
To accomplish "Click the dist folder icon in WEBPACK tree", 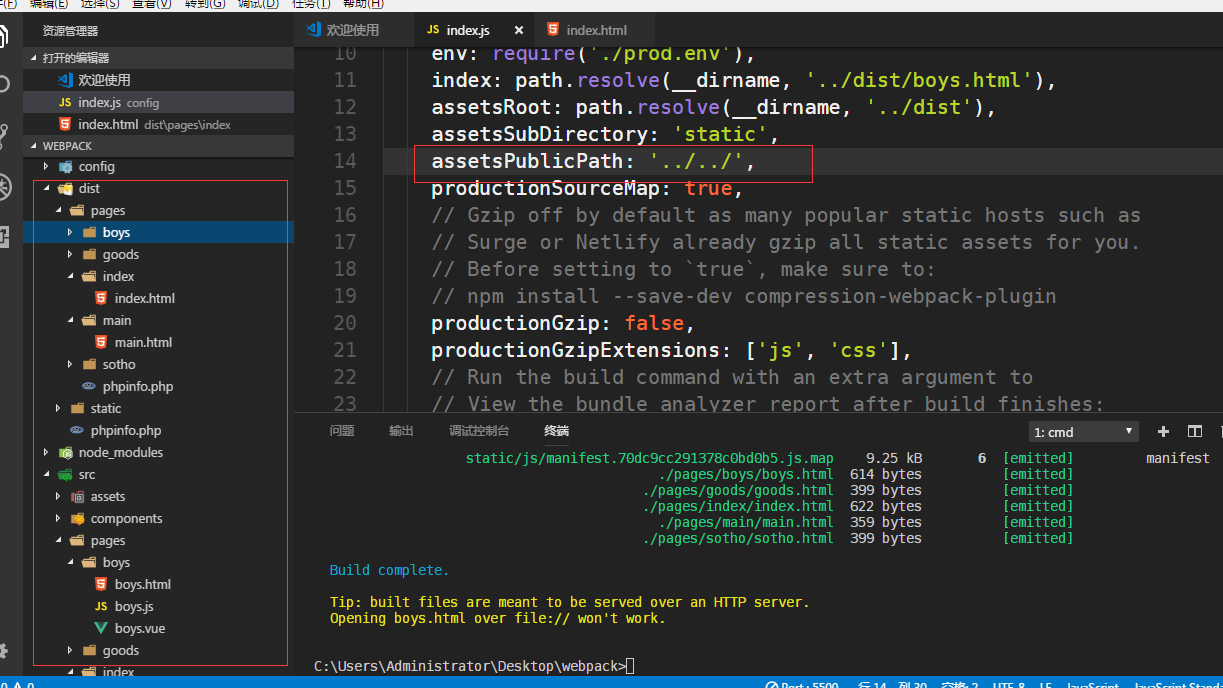I will pos(66,189).
